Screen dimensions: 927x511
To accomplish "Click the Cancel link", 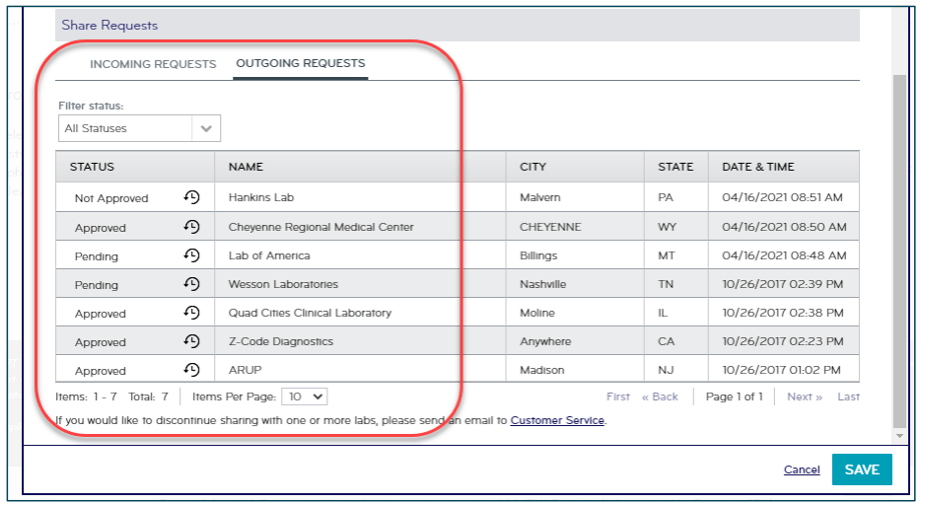I will (801, 470).
